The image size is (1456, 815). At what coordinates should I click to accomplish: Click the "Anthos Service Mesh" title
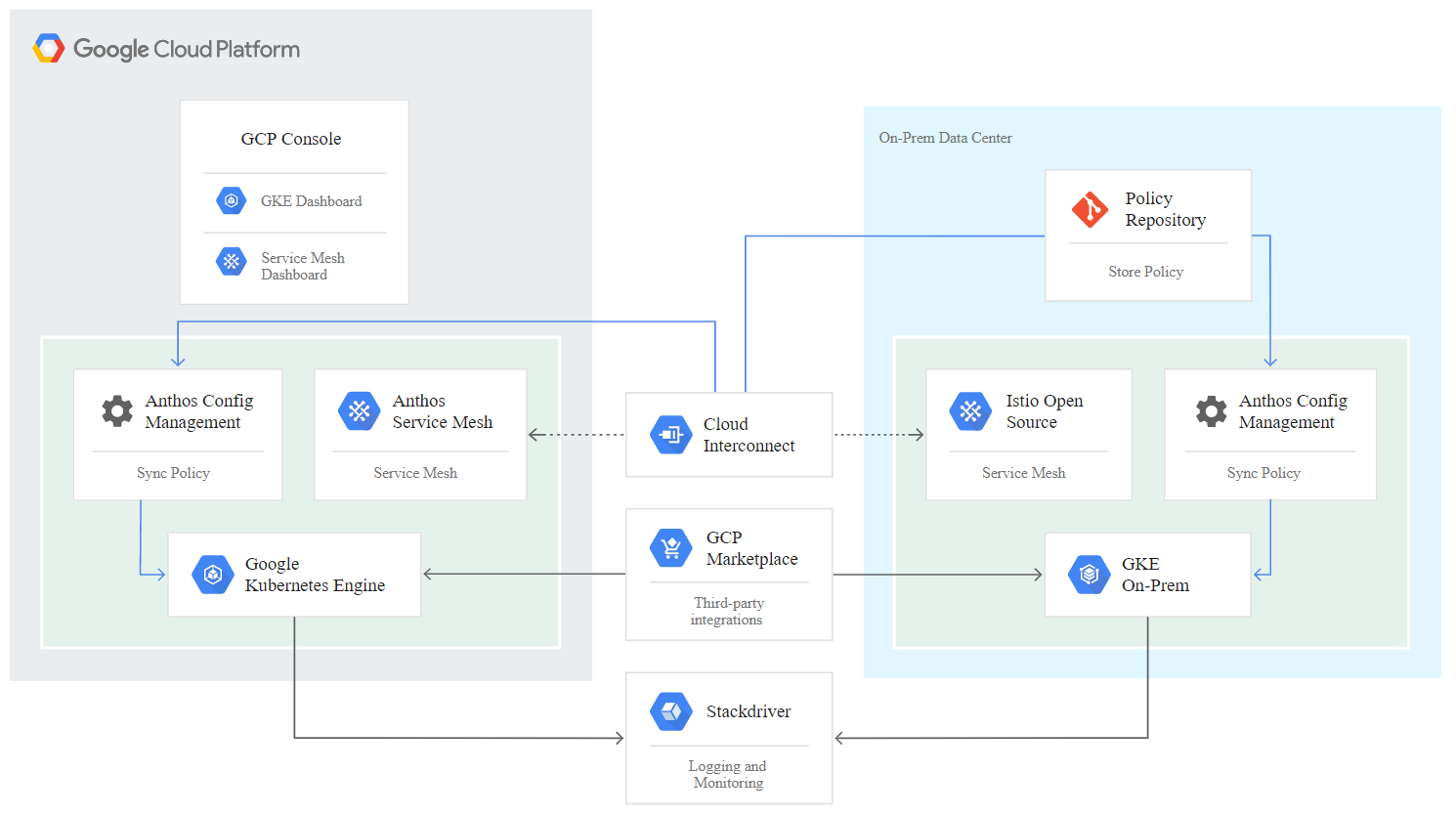point(443,411)
